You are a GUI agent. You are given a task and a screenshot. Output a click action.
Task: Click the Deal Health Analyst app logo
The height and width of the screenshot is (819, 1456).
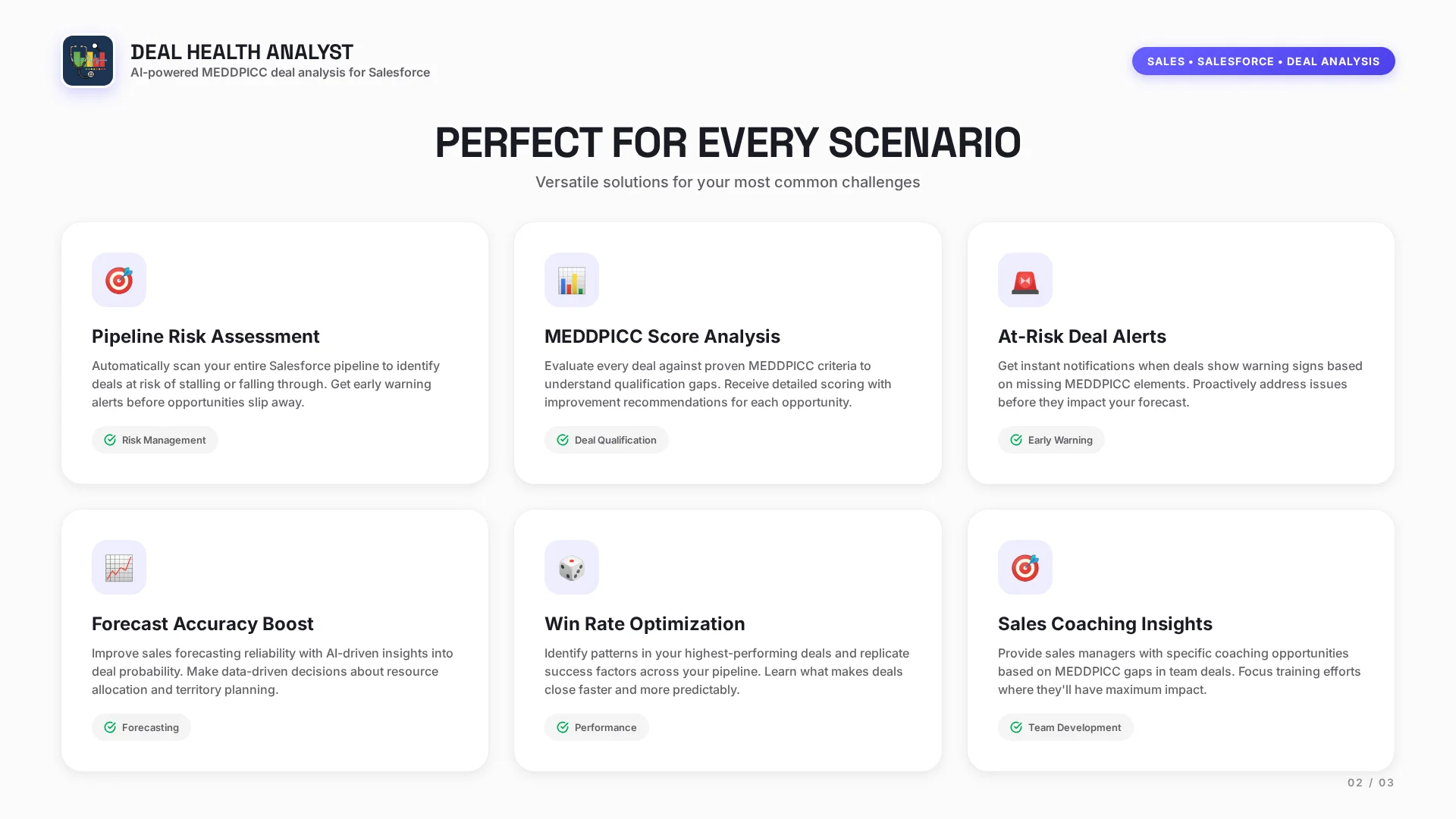(x=88, y=61)
